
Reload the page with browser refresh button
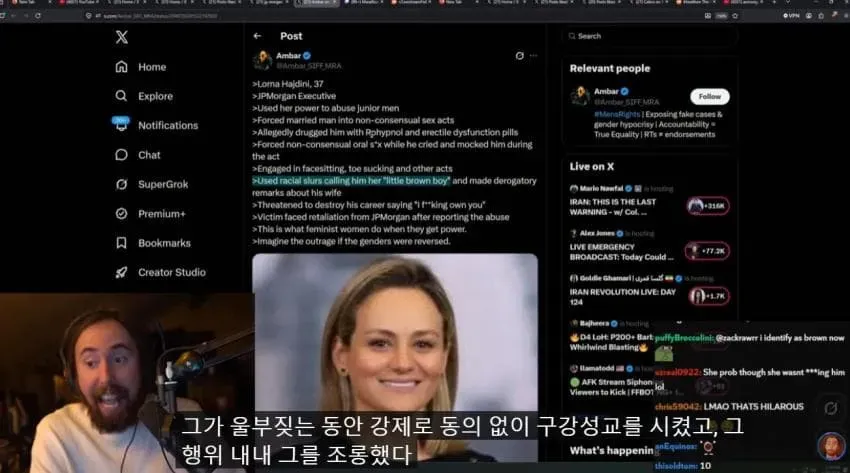point(37,16)
